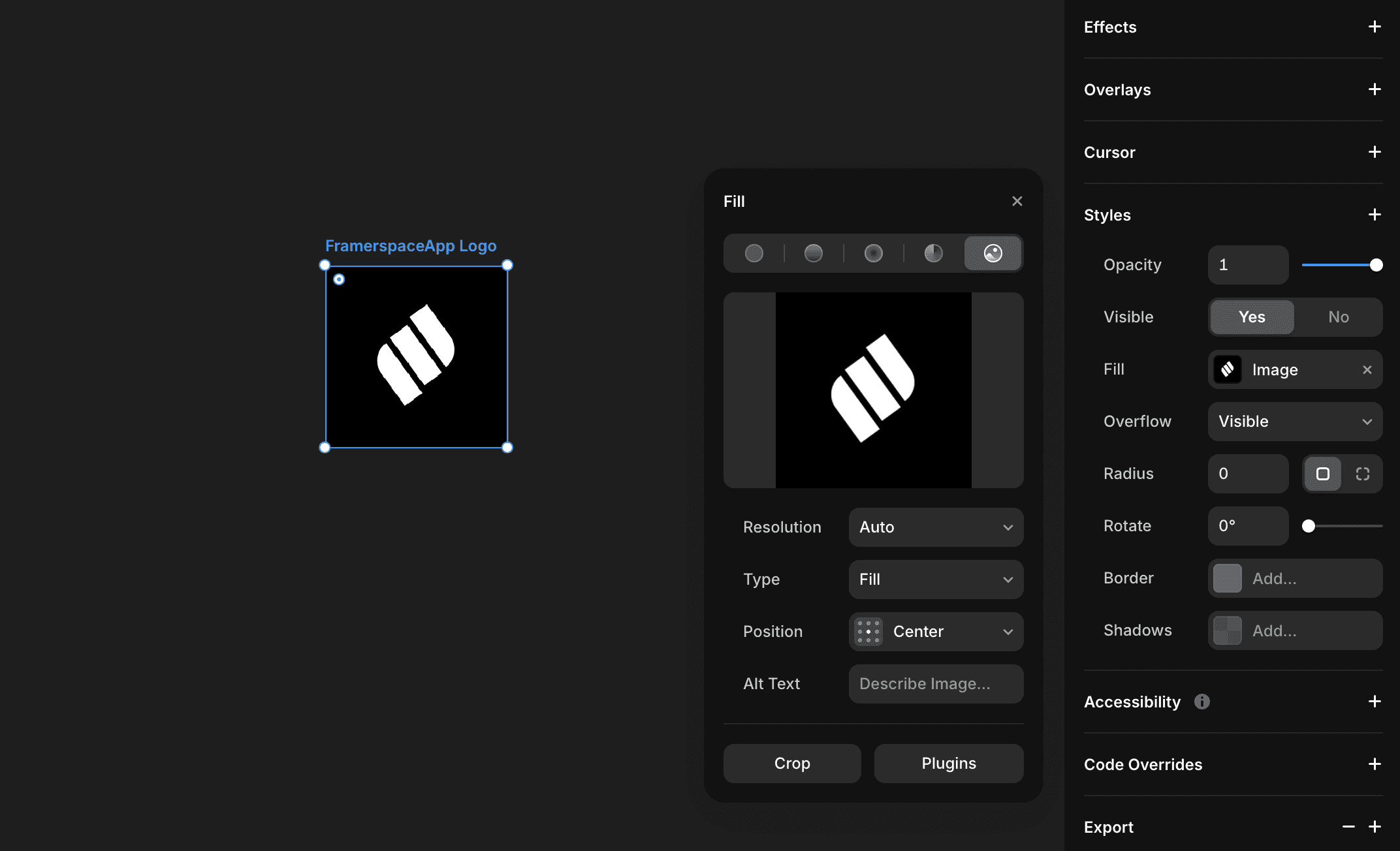Focus the Alt Text Describe Image field
1400x851 pixels.
pyautogui.click(x=936, y=684)
